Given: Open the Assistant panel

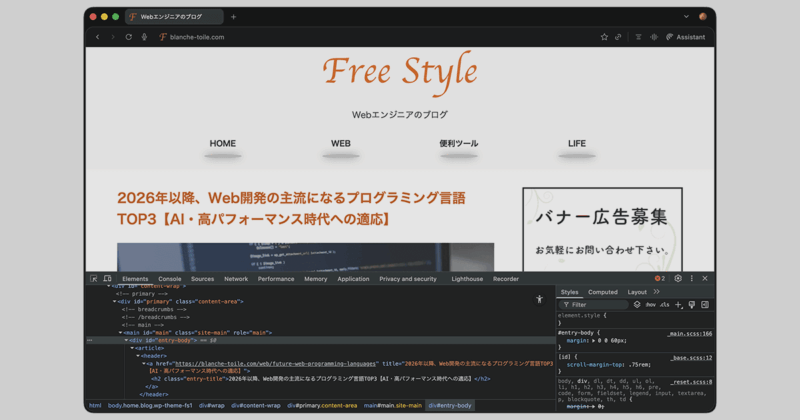Looking at the screenshot, I should click(x=686, y=37).
